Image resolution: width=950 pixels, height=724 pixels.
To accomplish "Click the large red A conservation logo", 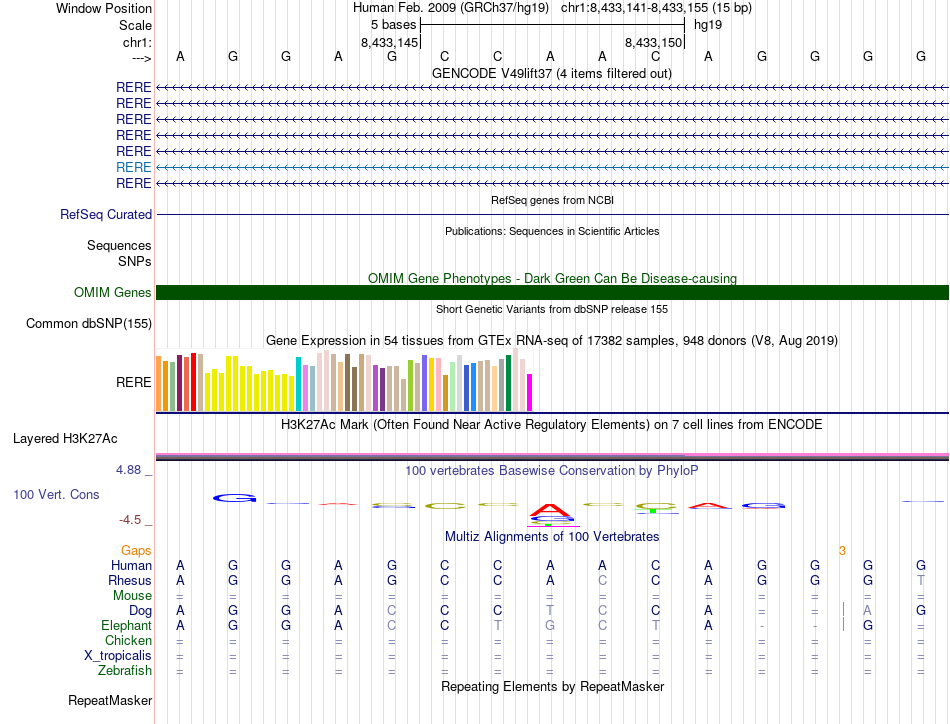I will 550,510.
